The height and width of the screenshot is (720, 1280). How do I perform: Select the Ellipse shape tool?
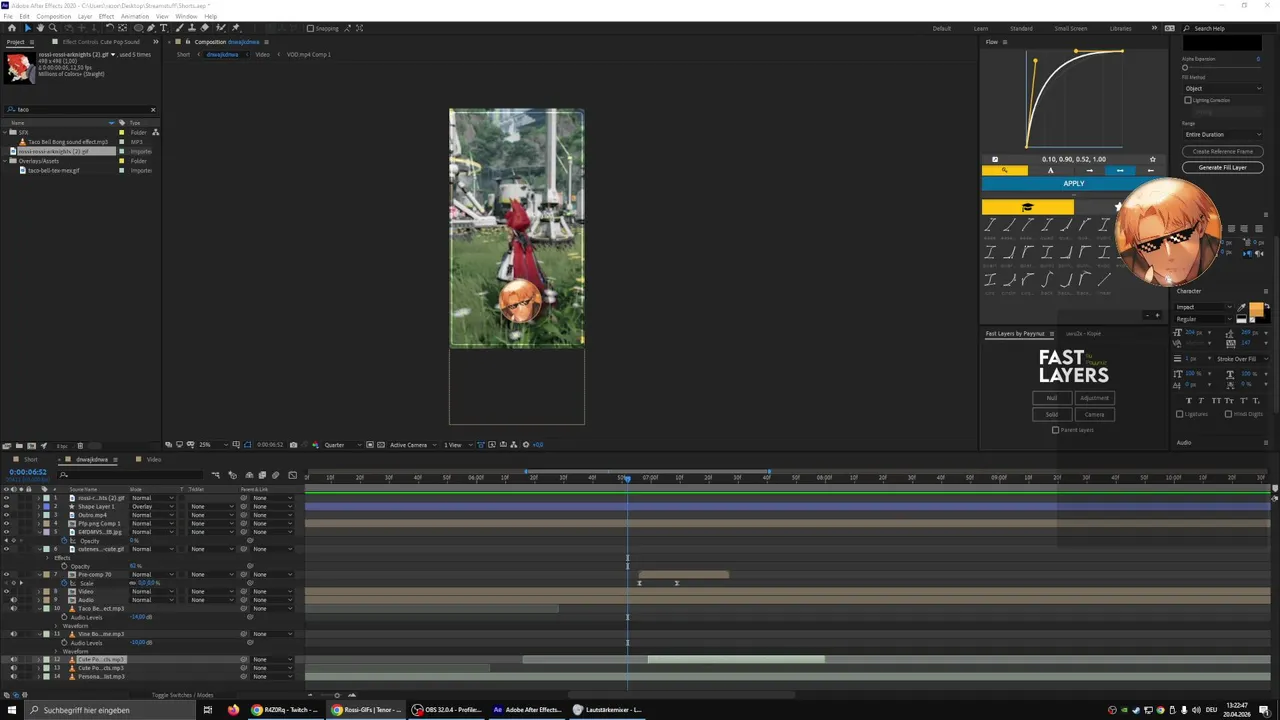pos(138,28)
